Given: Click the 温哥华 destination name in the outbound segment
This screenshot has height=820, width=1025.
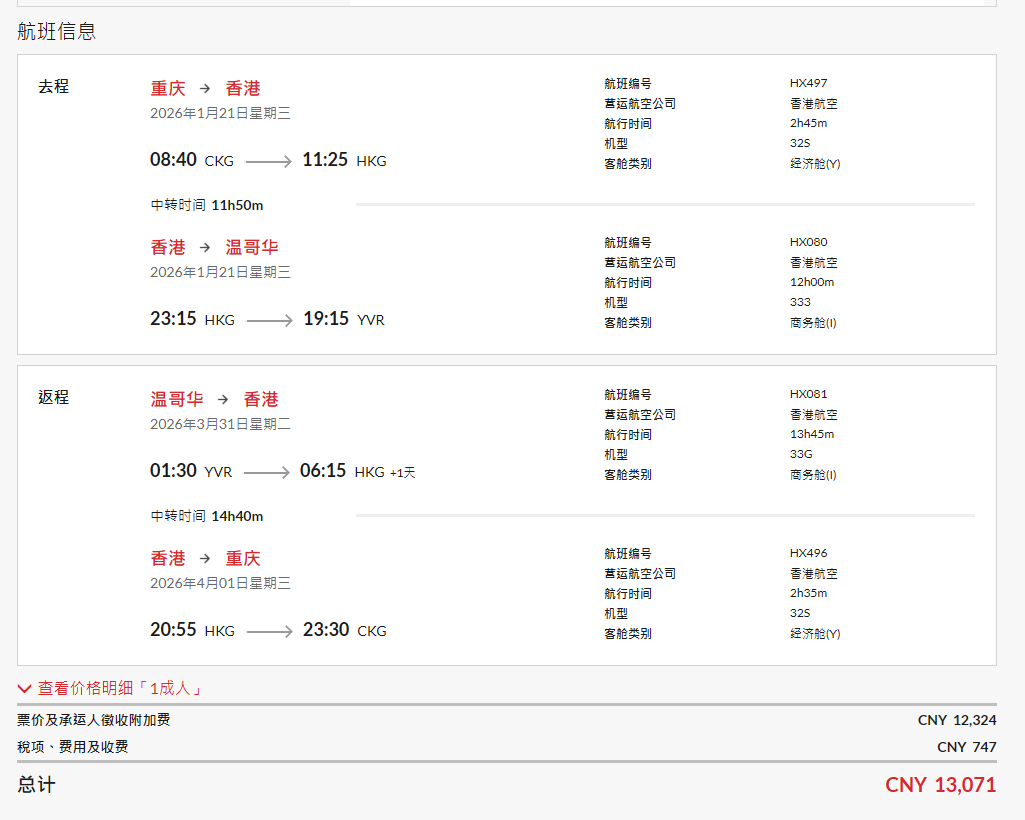Looking at the screenshot, I should [x=252, y=248].
